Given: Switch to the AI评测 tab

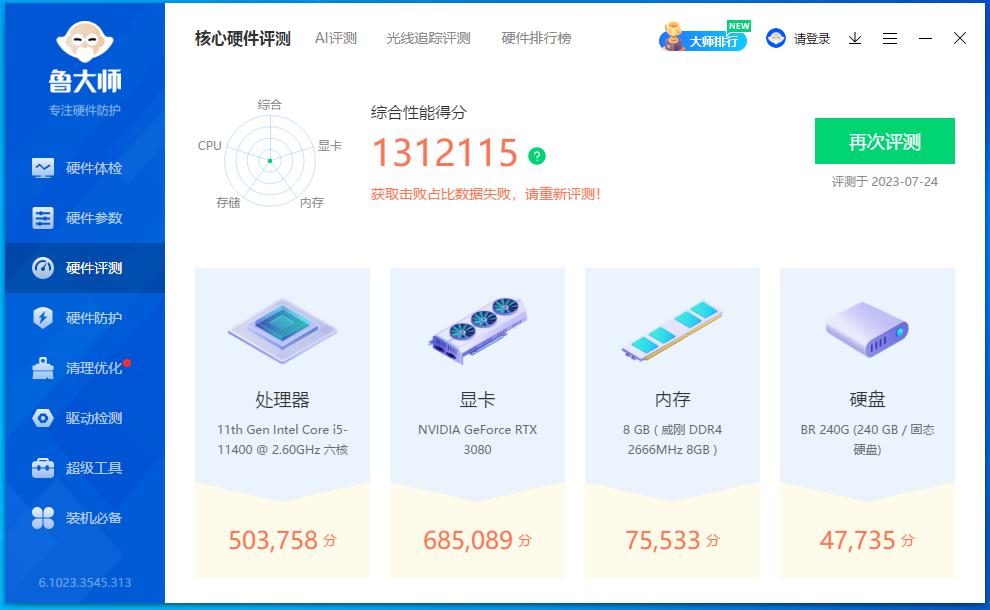Looking at the screenshot, I should [336, 39].
